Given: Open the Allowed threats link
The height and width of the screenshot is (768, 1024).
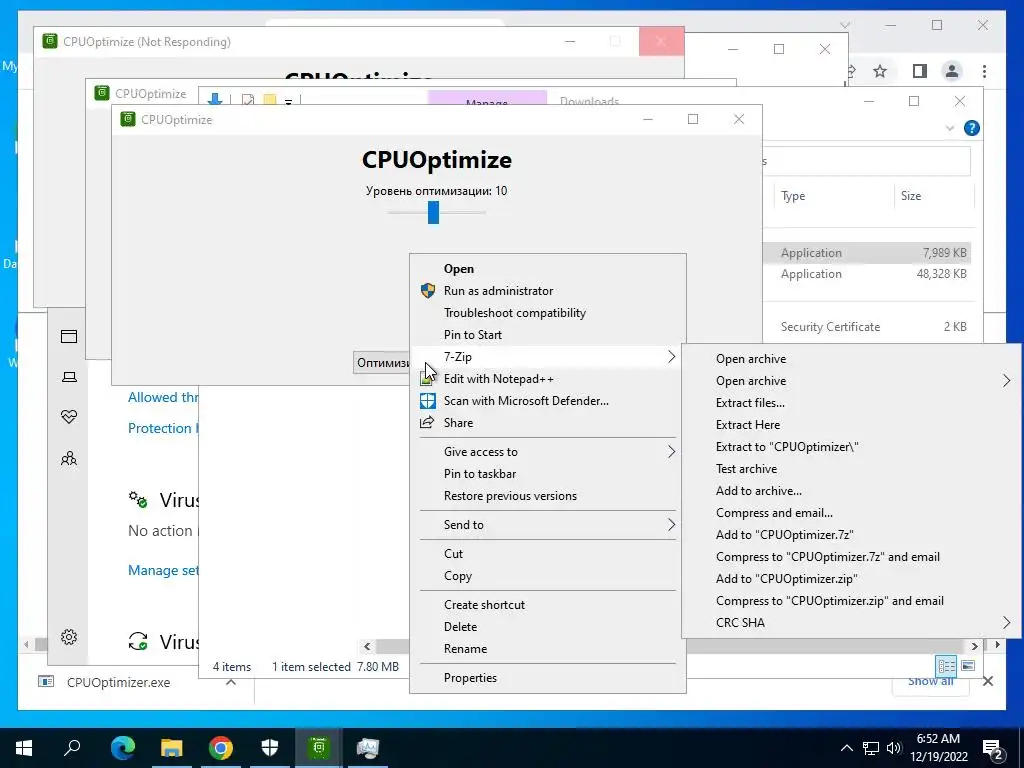Looking at the screenshot, I should point(163,398).
